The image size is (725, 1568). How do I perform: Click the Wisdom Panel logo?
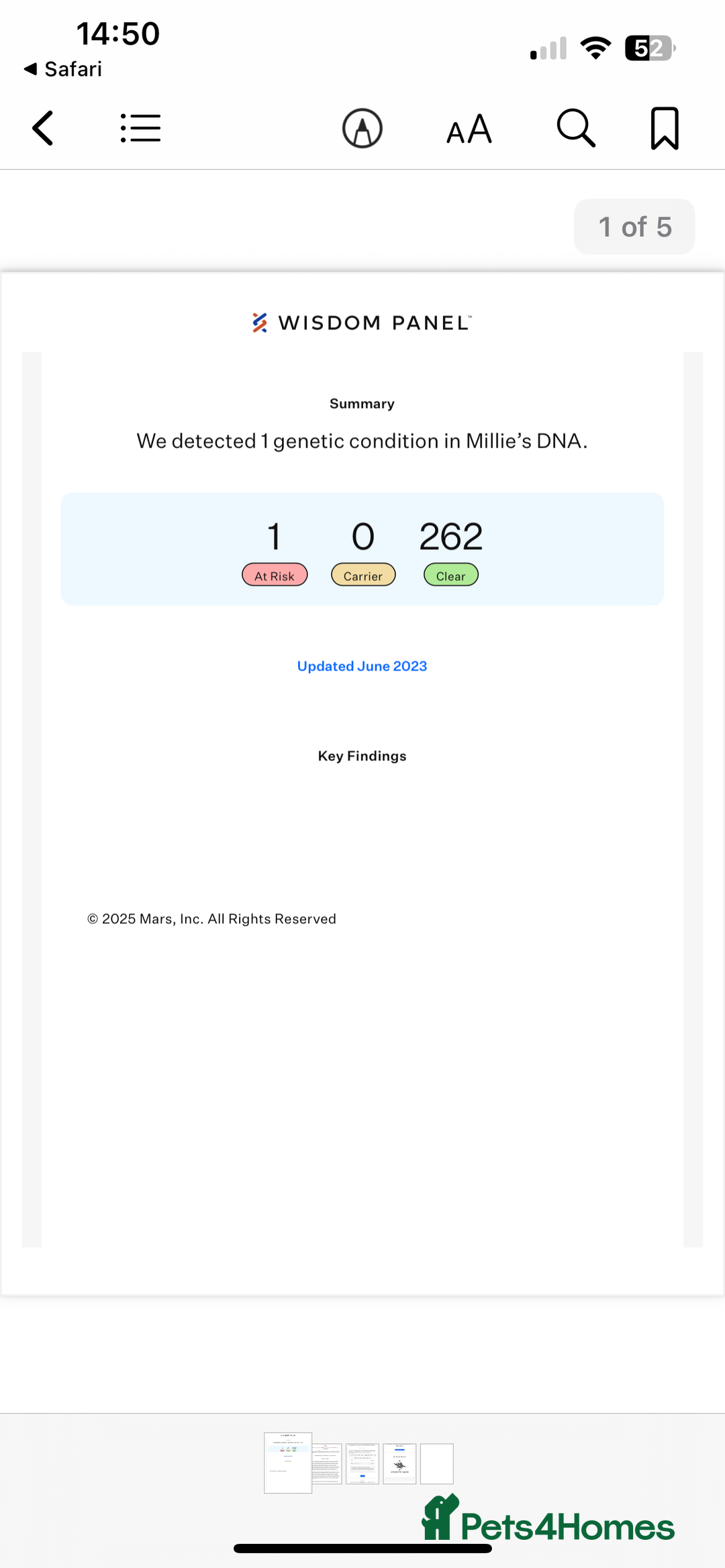pos(362,323)
